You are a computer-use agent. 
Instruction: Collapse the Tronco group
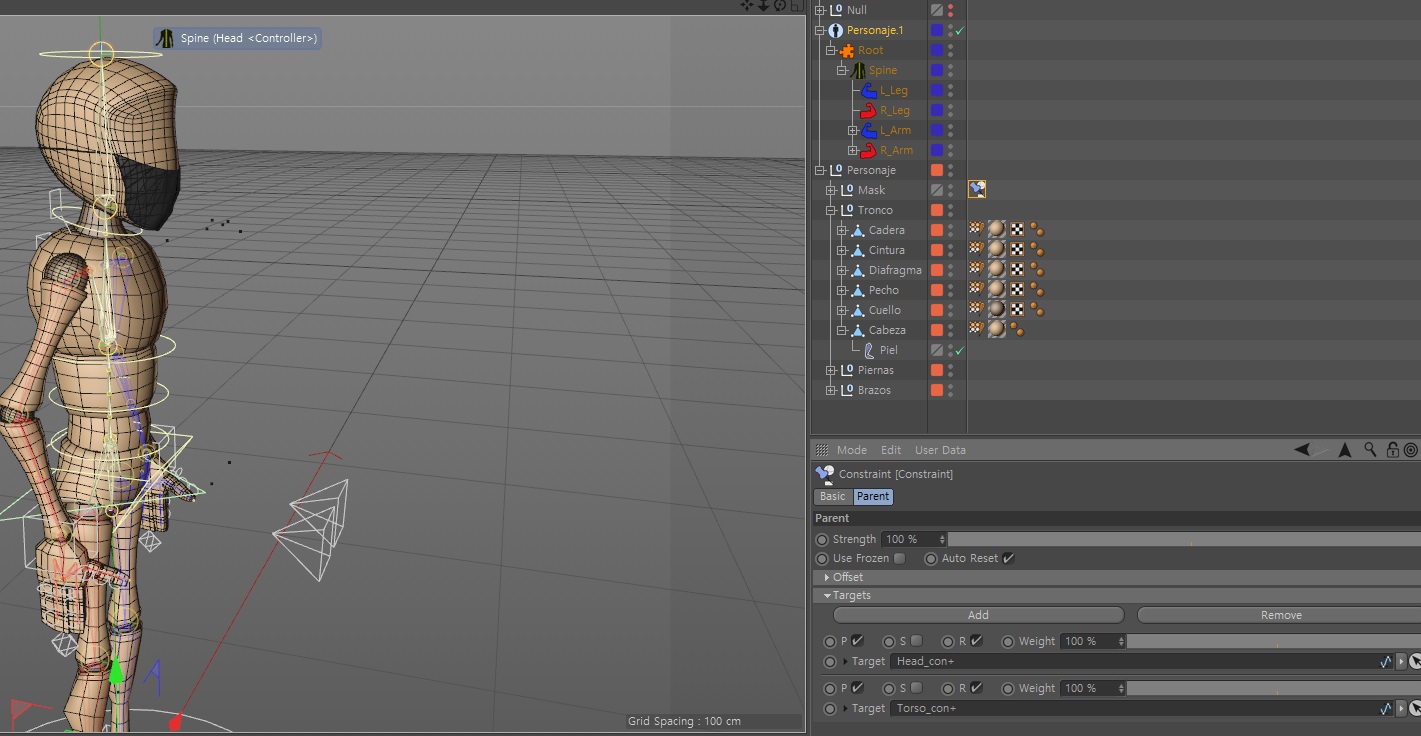831,210
